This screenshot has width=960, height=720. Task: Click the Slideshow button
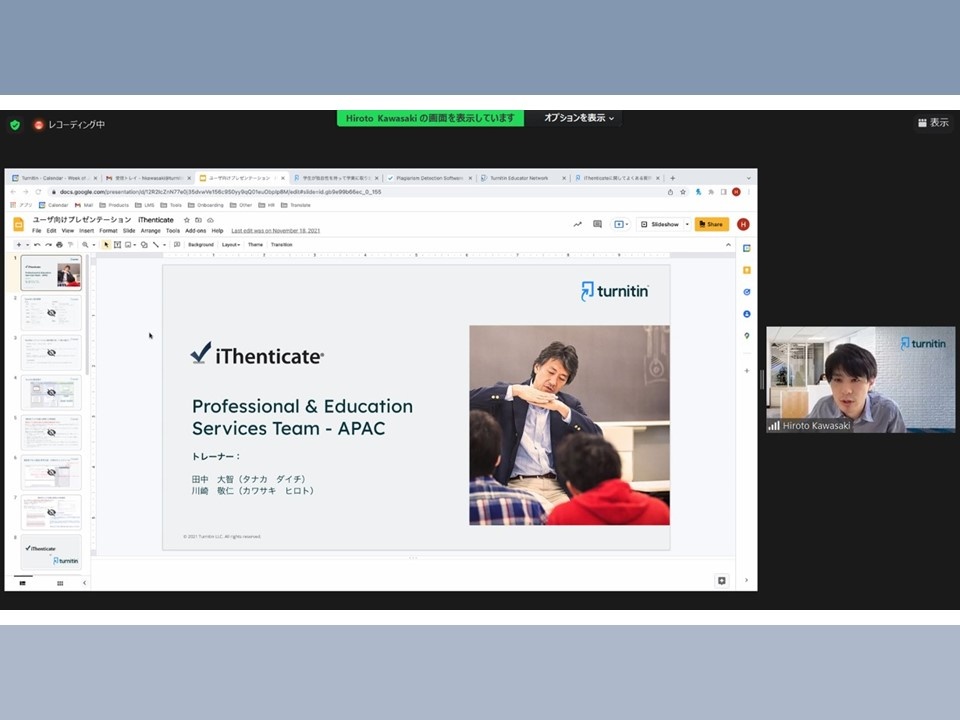pyautogui.click(x=660, y=225)
